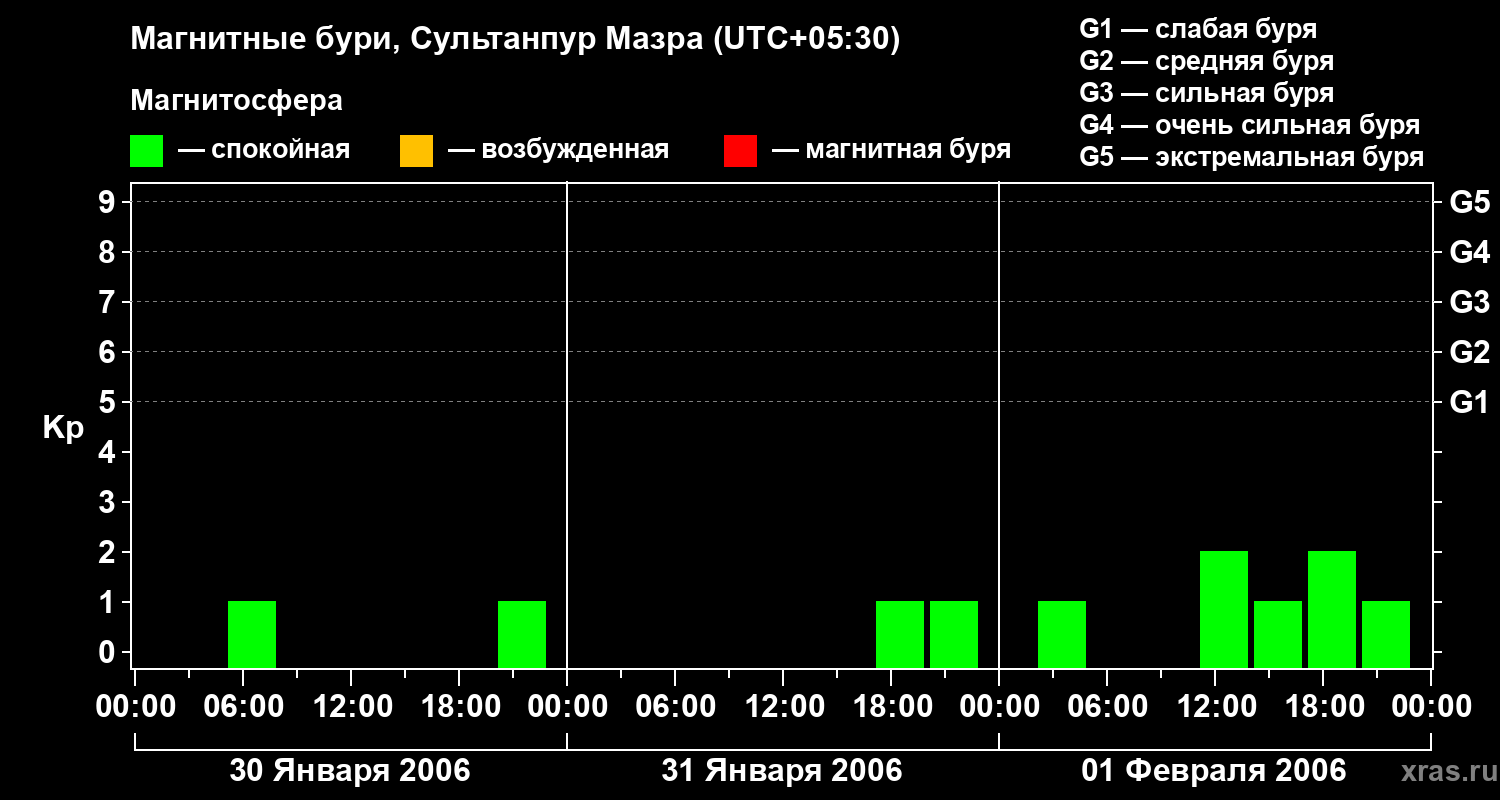Click the Kp 1 bar just before midnight 31 January
Image resolution: width=1500 pixels, height=800 pixels.
pos(954,634)
